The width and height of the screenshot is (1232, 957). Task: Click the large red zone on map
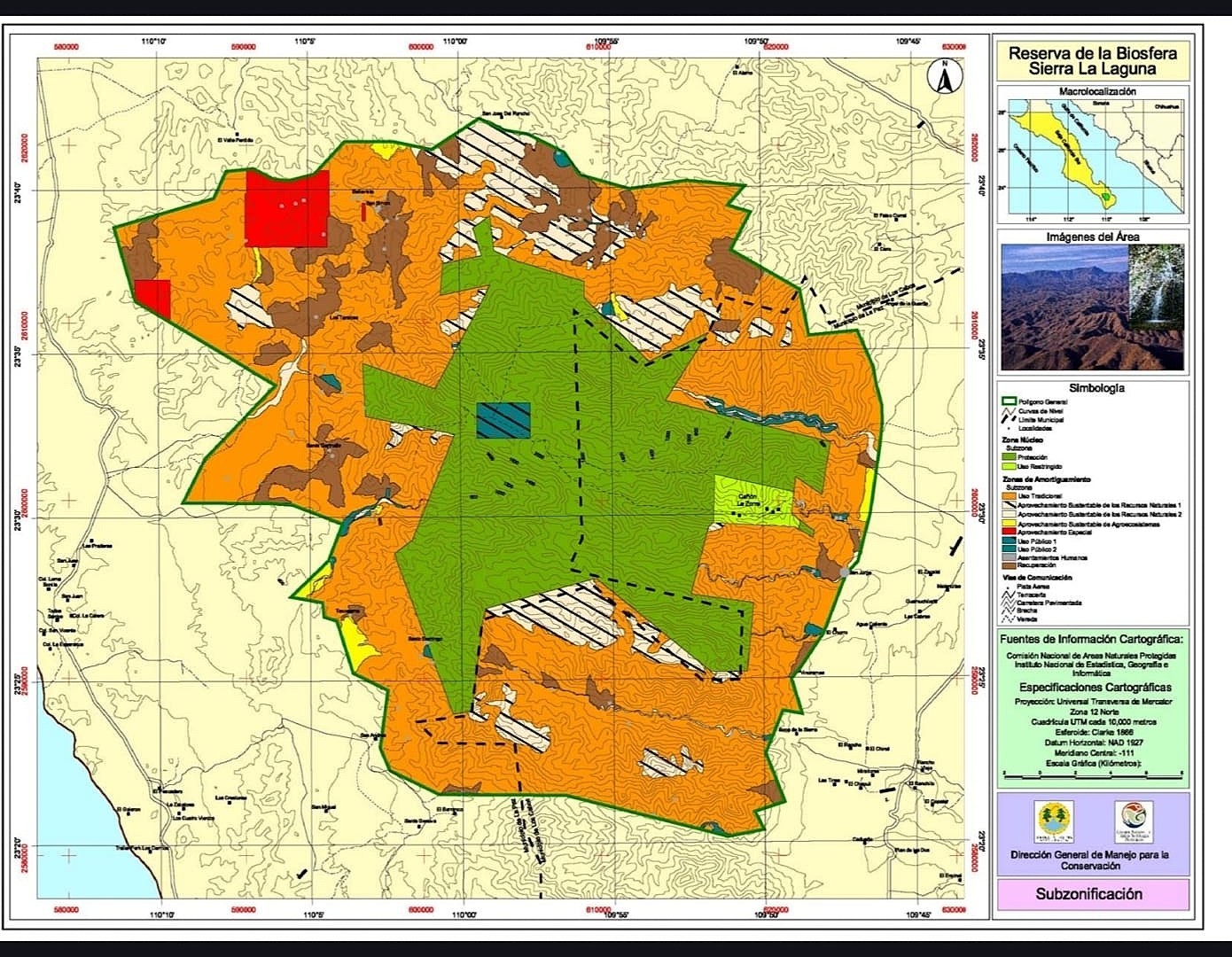point(286,209)
